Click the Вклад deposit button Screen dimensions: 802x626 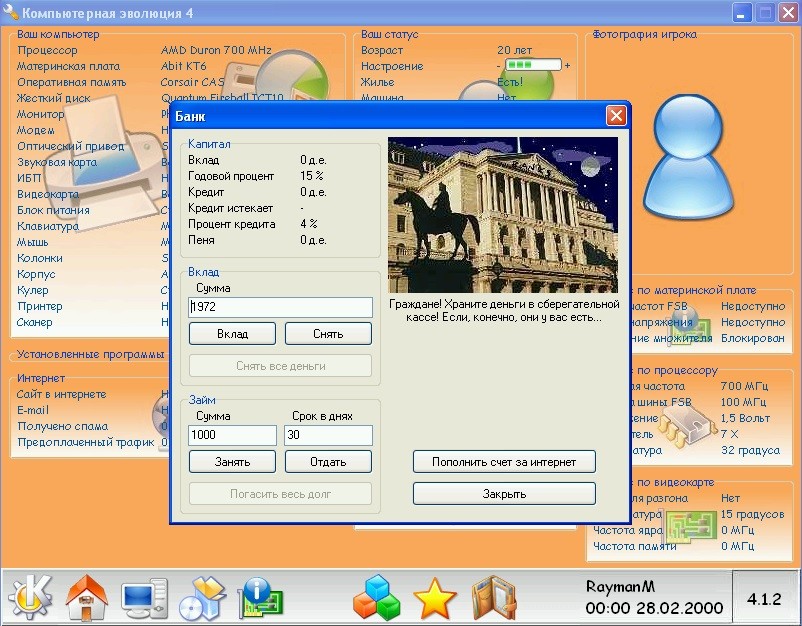pyautogui.click(x=232, y=334)
